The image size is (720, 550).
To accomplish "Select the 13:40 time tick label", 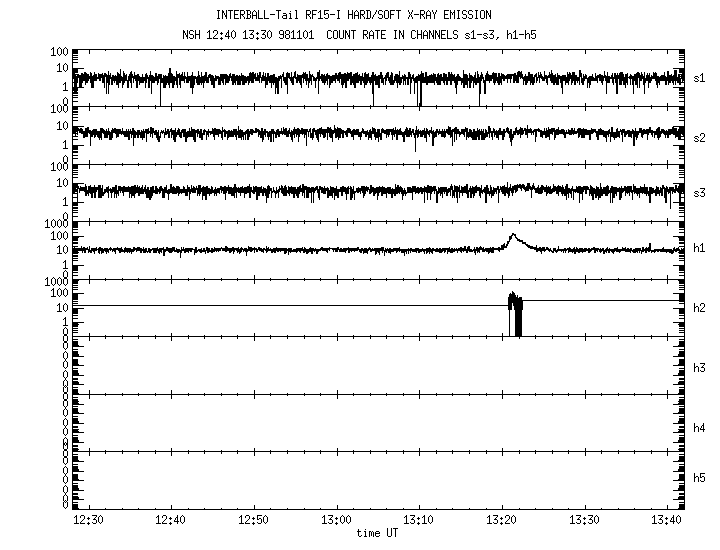I will click(x=665, y=520).
